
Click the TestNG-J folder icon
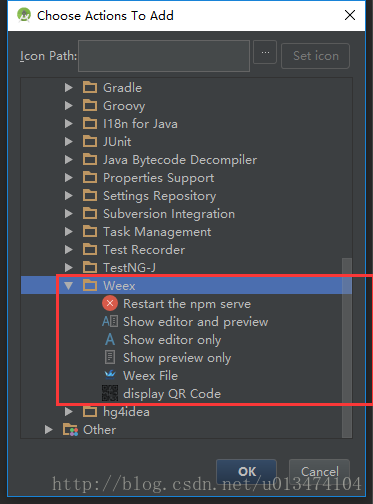point(90,267)
